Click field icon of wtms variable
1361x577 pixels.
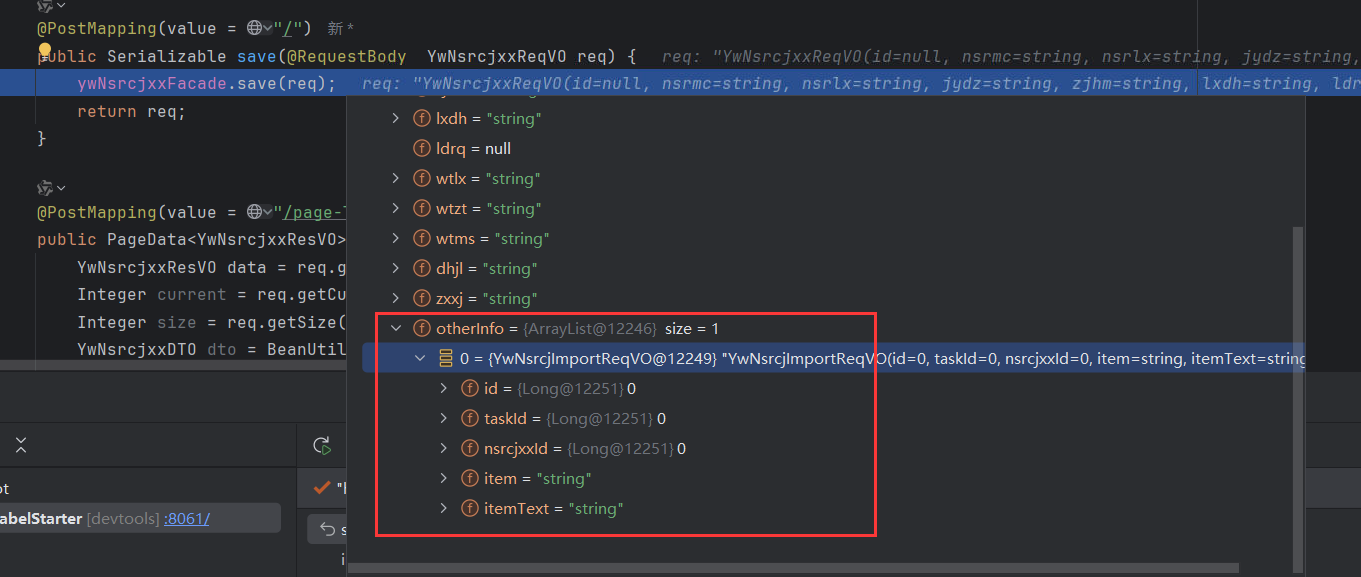(422, 238)
